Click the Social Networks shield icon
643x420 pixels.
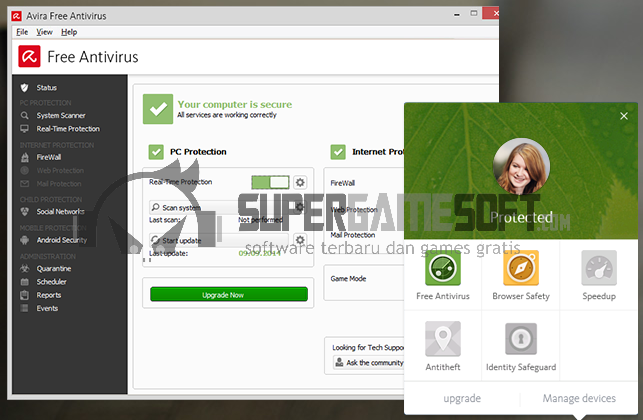pos(25,212)
